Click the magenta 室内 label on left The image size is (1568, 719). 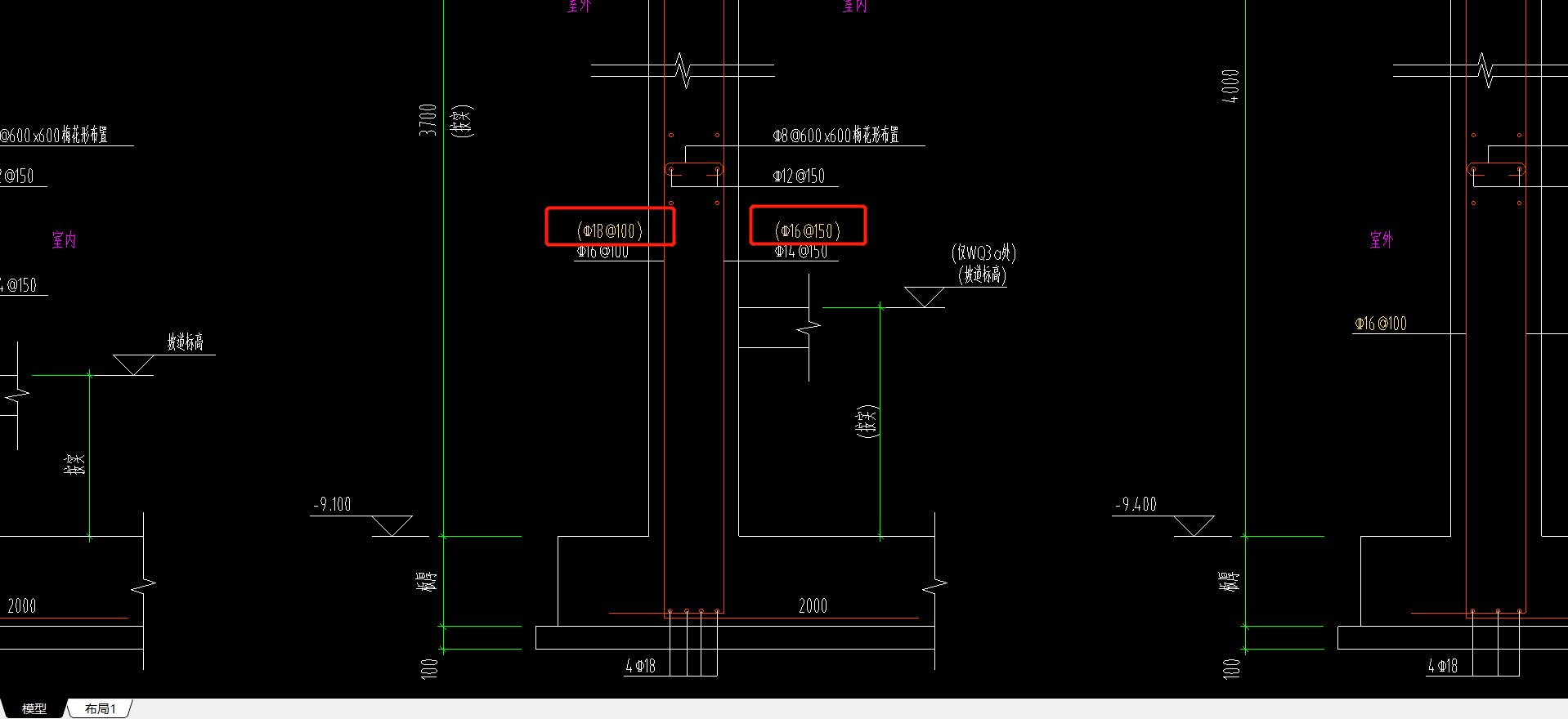pos(65,239)
